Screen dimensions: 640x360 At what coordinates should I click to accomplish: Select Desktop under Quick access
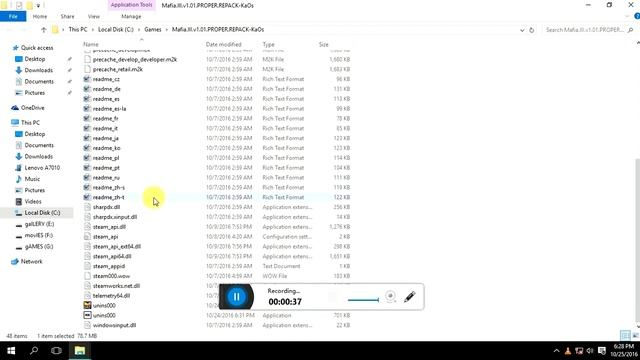coord(35,59)
